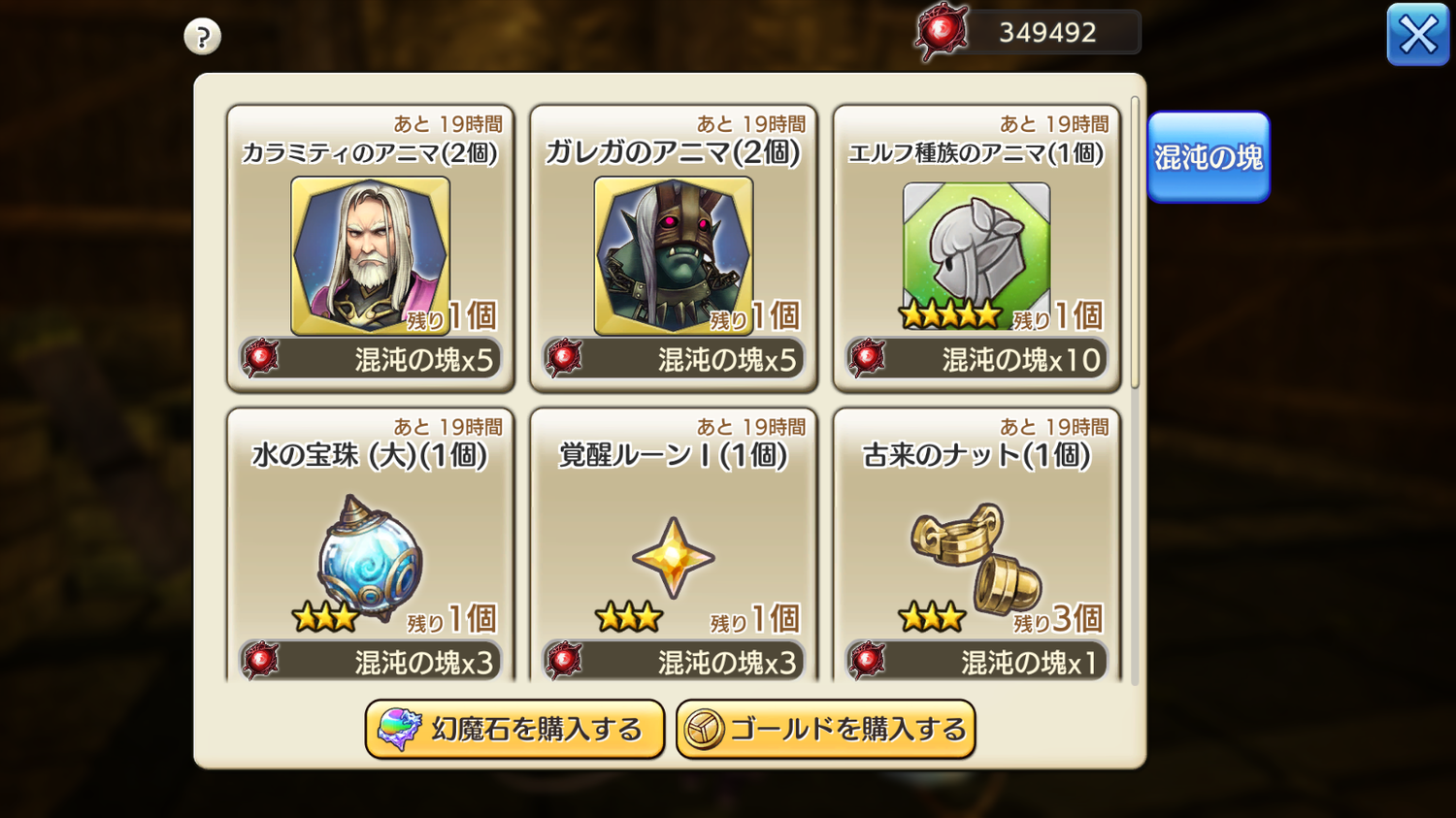Click the ゴールドを購入する button
The width and height of the screenshot is (1456, 818).
pos(825,729)
